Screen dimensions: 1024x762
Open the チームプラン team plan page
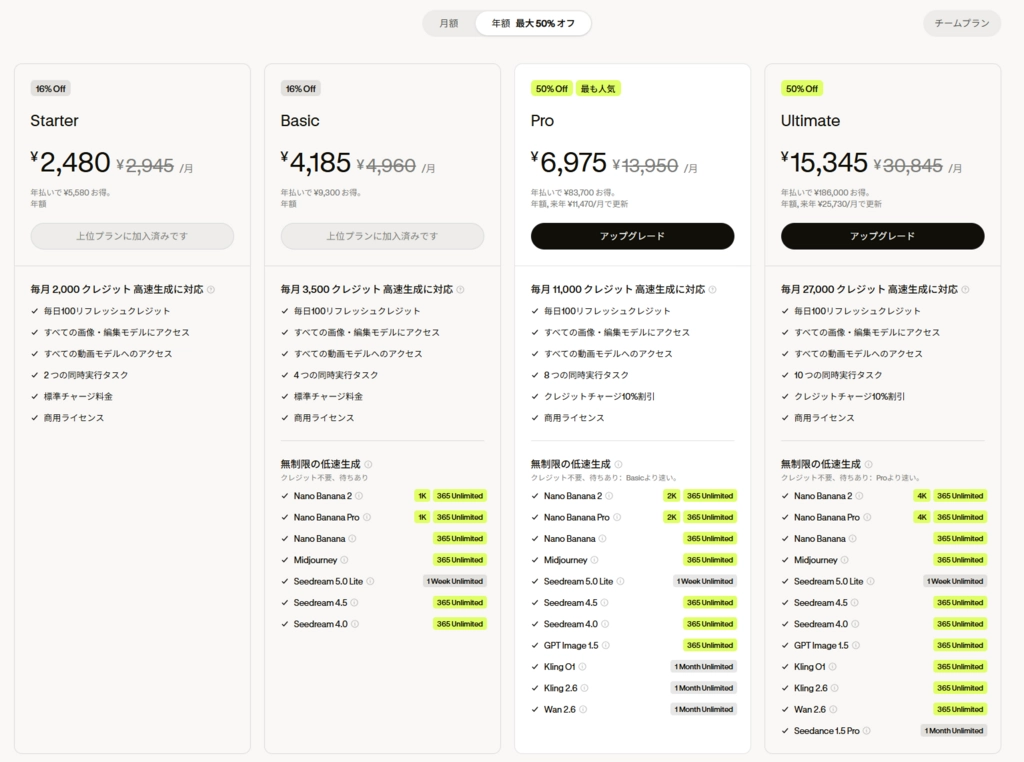[x=961, y=24]
